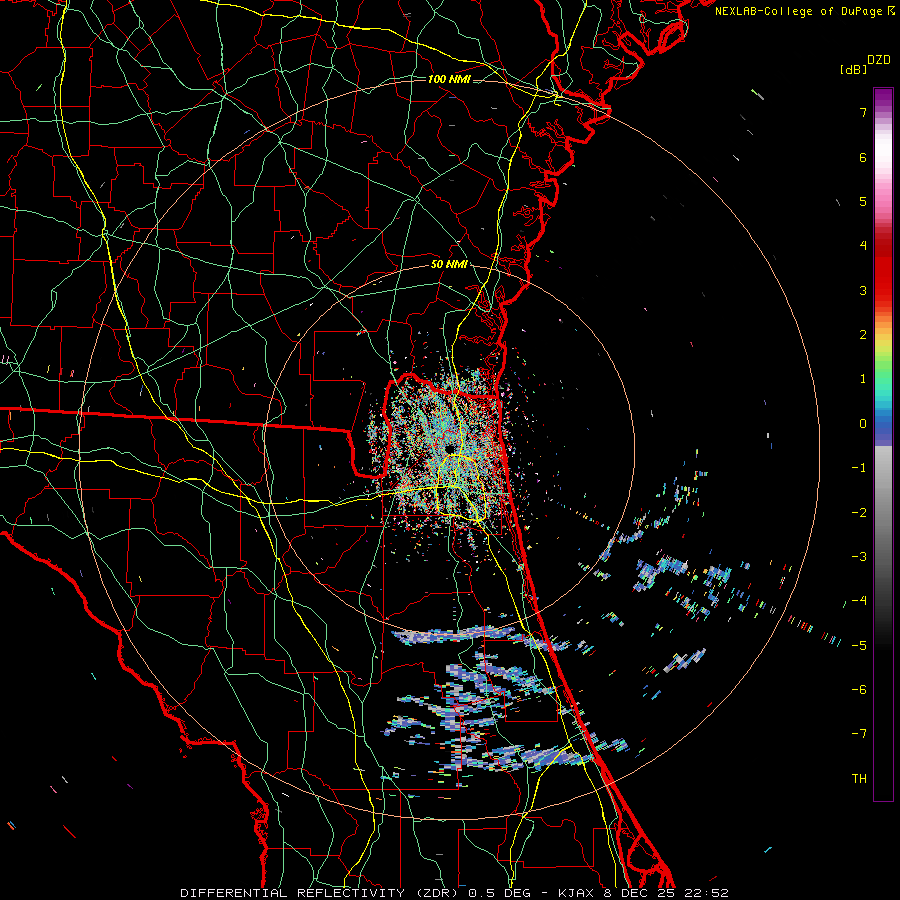Click the -5 dB tick label
Viewport: 900px width, 900px height.
pyautogui.click(x=859, y=646)
